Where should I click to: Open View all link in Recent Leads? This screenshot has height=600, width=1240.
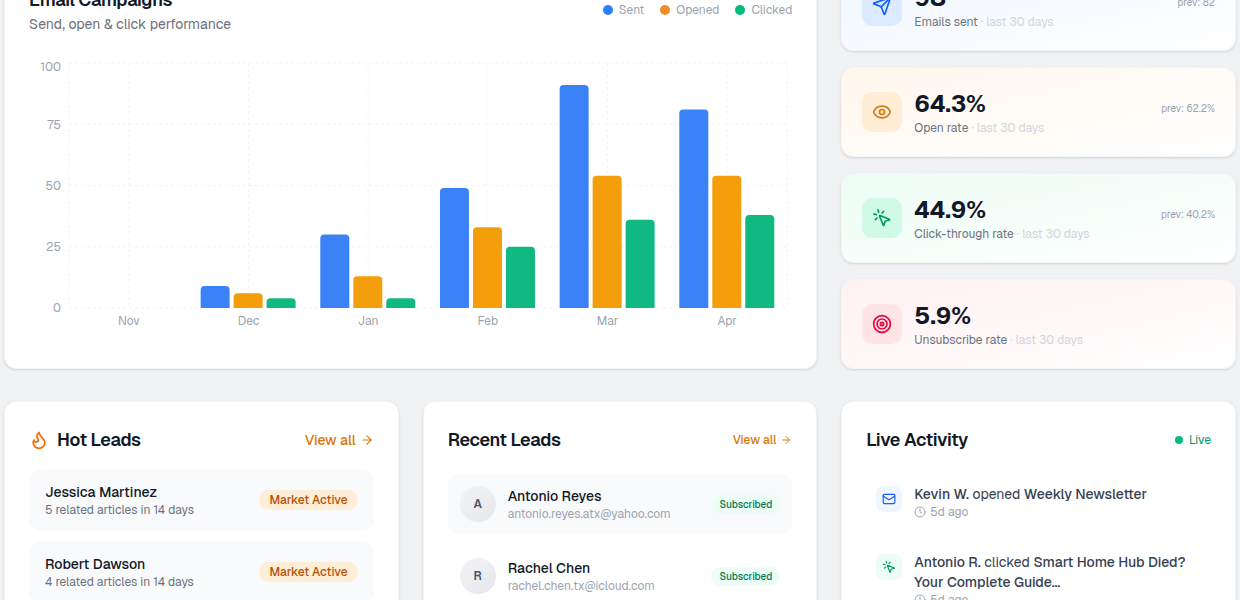[762, 440]
